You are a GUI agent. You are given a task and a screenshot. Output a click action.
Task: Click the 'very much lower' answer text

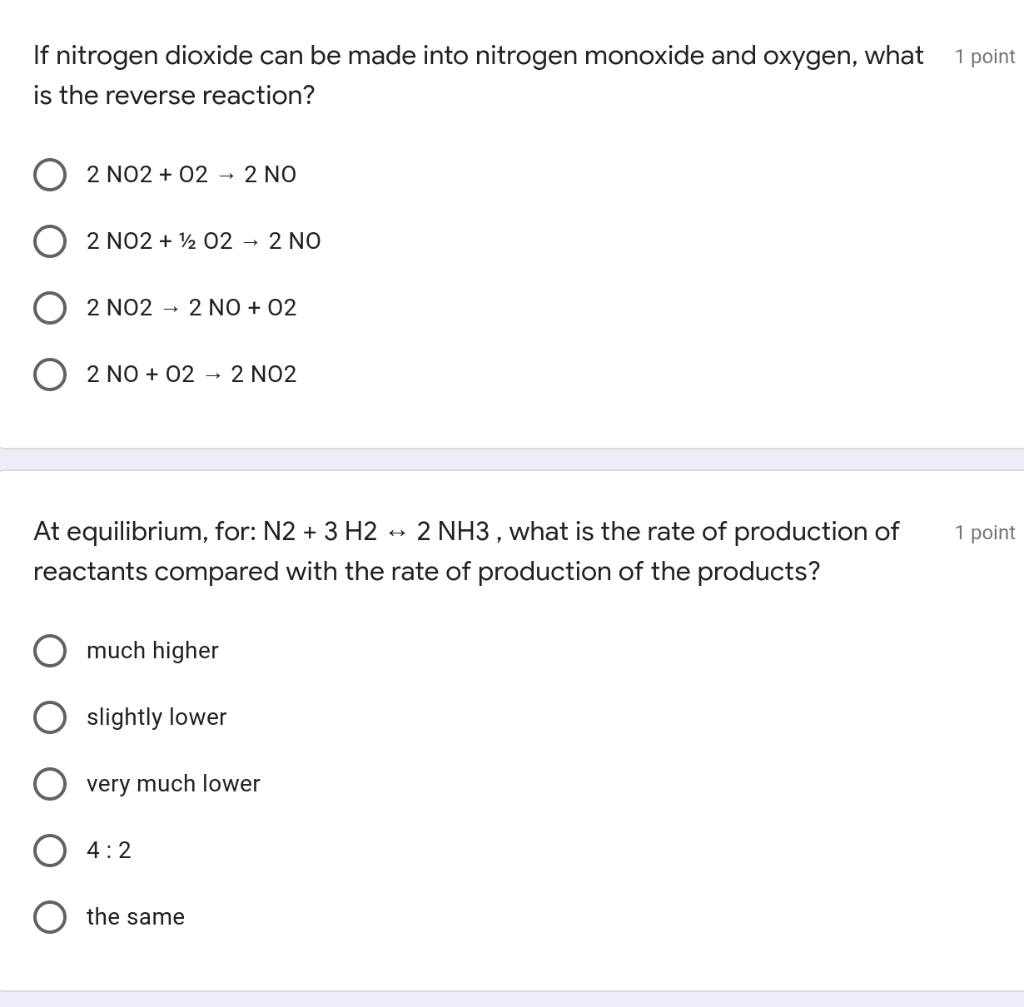click(x=173, y=784)
